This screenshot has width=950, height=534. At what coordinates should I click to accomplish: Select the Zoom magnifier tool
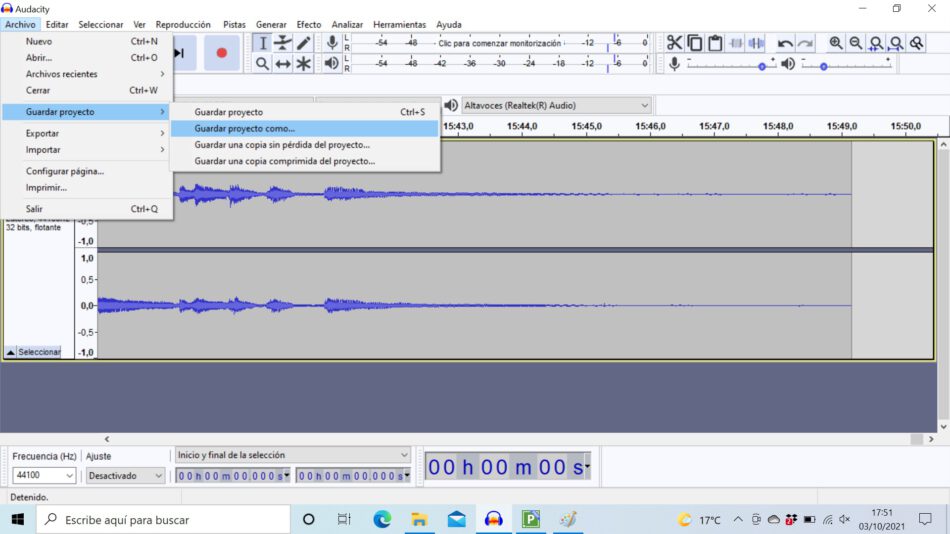[x=262, y=64]
